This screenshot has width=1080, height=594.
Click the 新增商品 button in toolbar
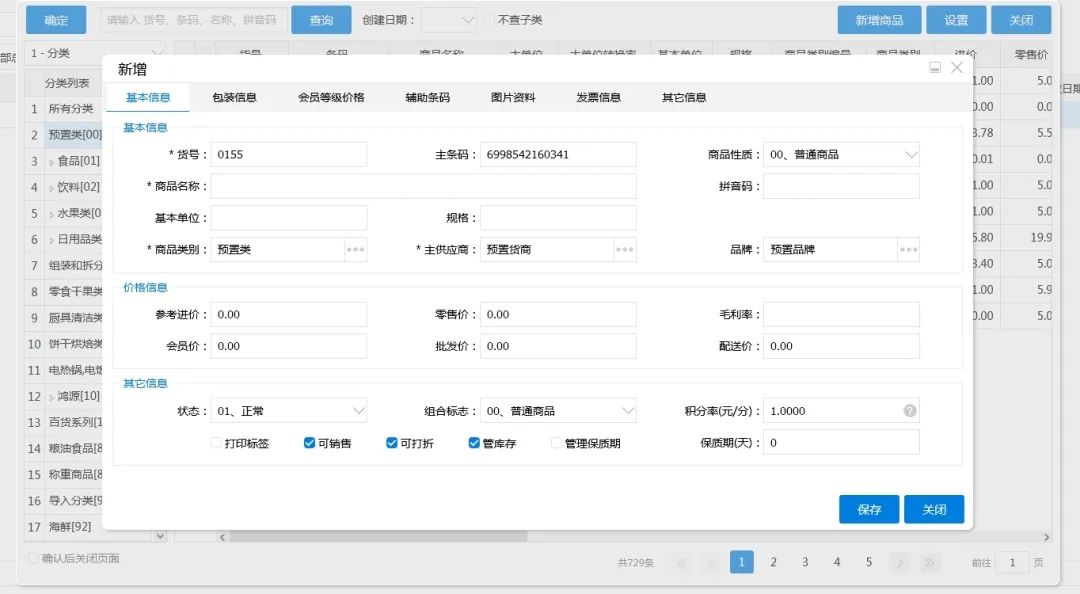point(879,20)
